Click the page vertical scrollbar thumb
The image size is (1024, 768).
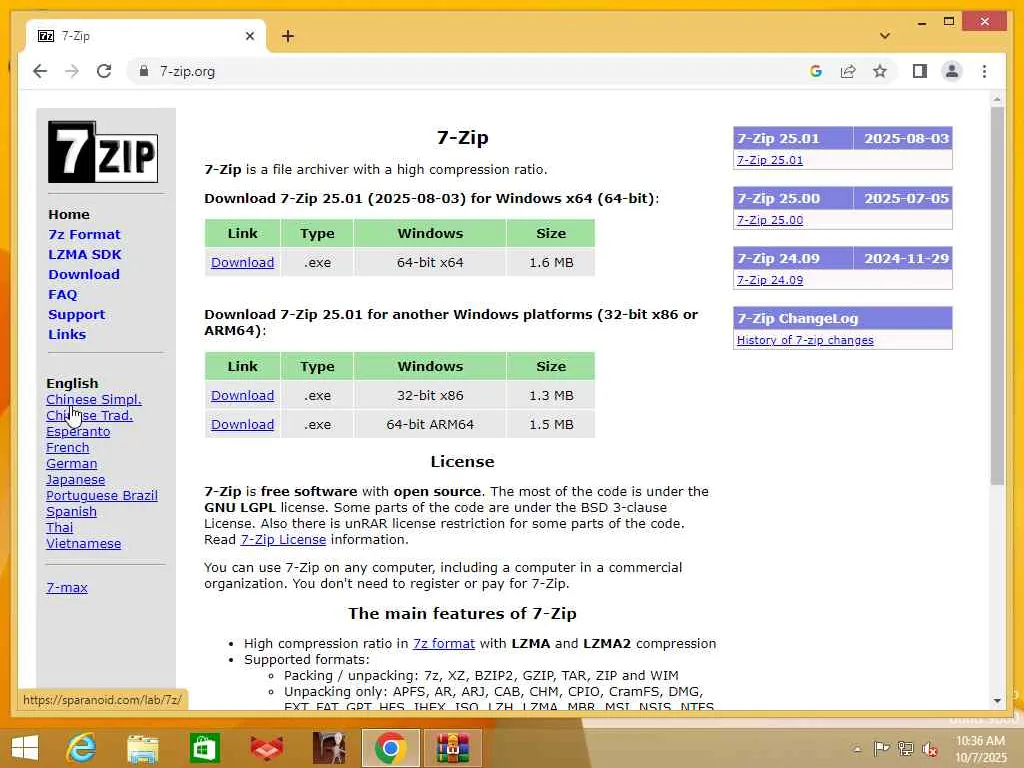pos(997,296)
